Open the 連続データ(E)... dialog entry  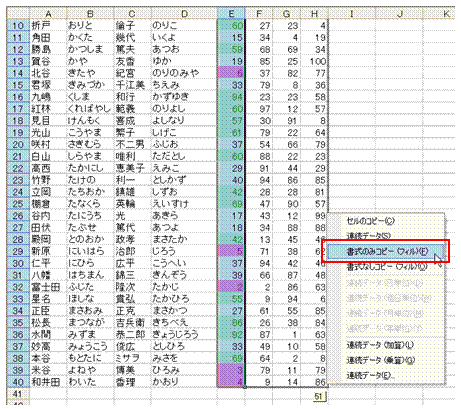point(370,376)
